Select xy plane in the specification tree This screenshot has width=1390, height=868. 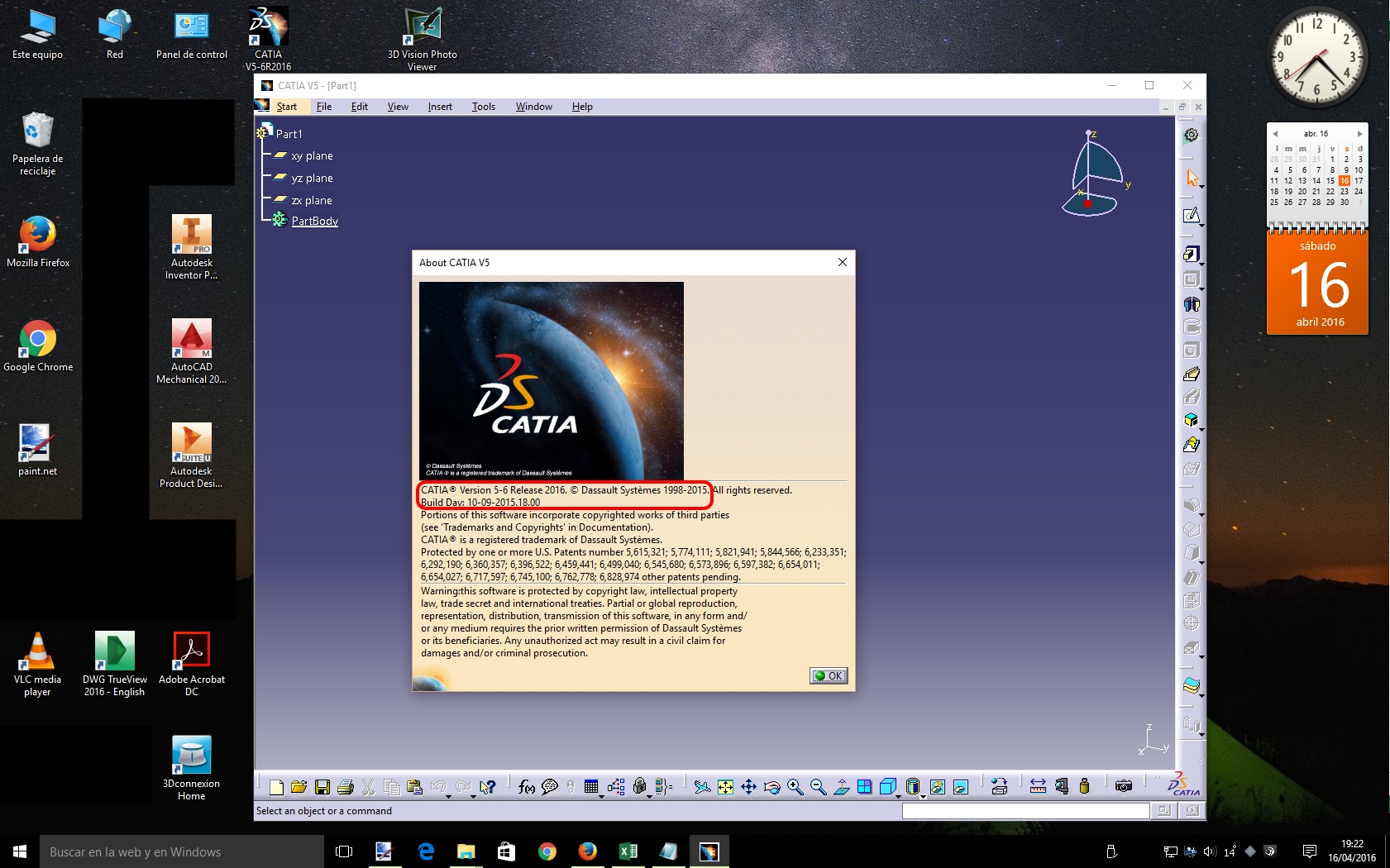[x=312, y=155]
